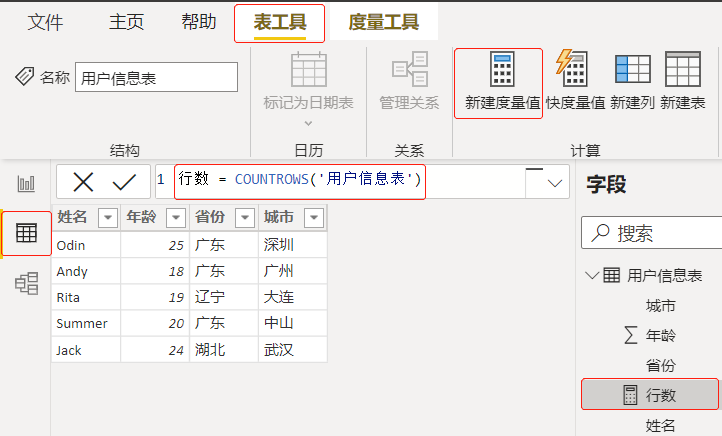Open the 文件 menu tab
This screenshot has width=722, height=436.
pos(45,22)
